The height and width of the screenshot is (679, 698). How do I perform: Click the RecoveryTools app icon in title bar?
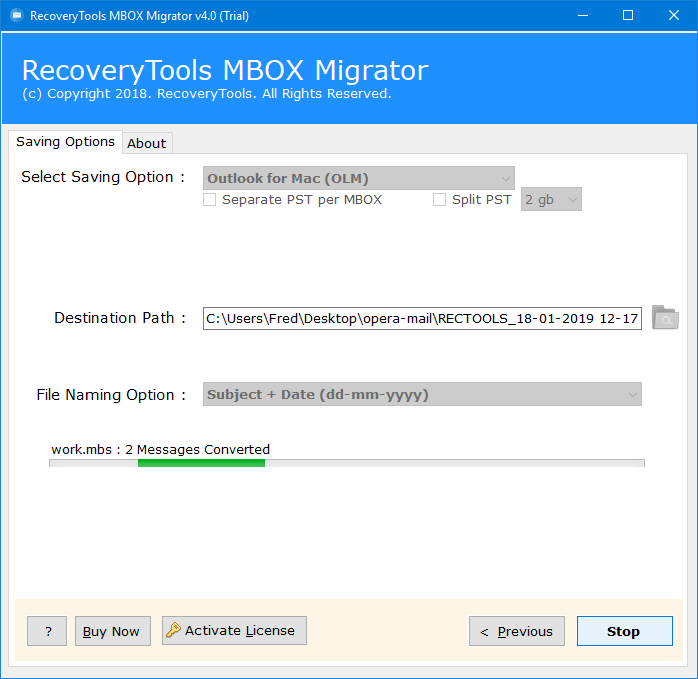pos(17,16)
